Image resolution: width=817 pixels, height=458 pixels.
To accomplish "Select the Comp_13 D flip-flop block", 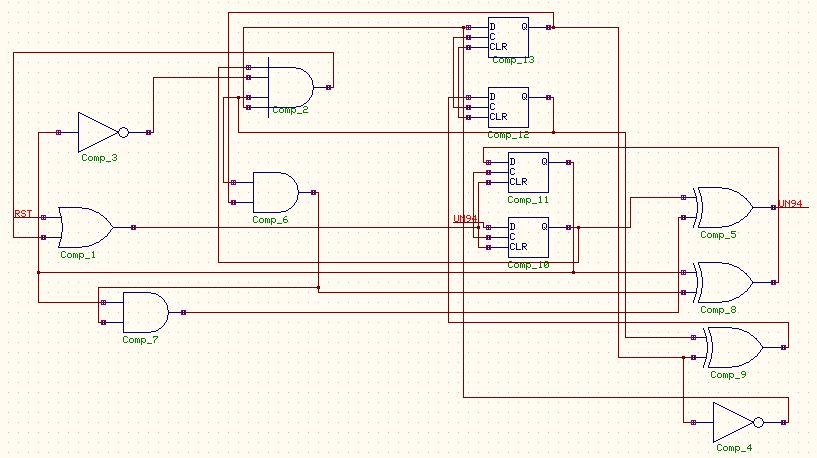I will pos(508,37).
